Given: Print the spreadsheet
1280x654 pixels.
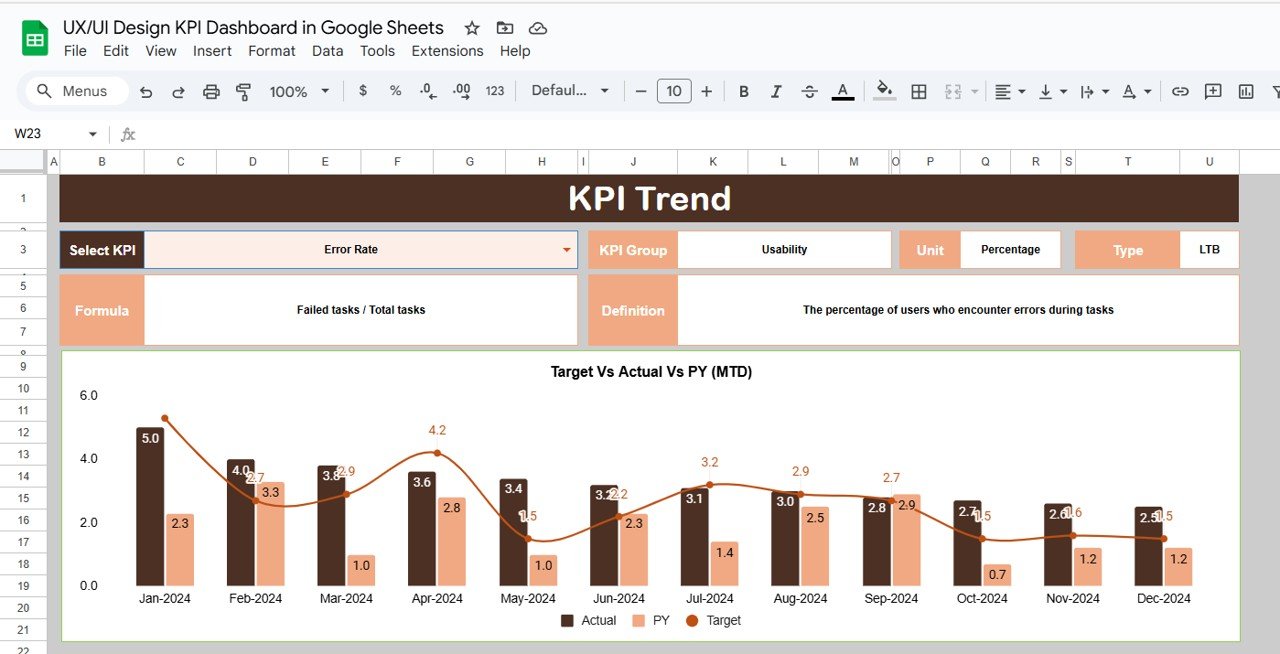Looking at the screenshot, I should [x=211, y=91].
